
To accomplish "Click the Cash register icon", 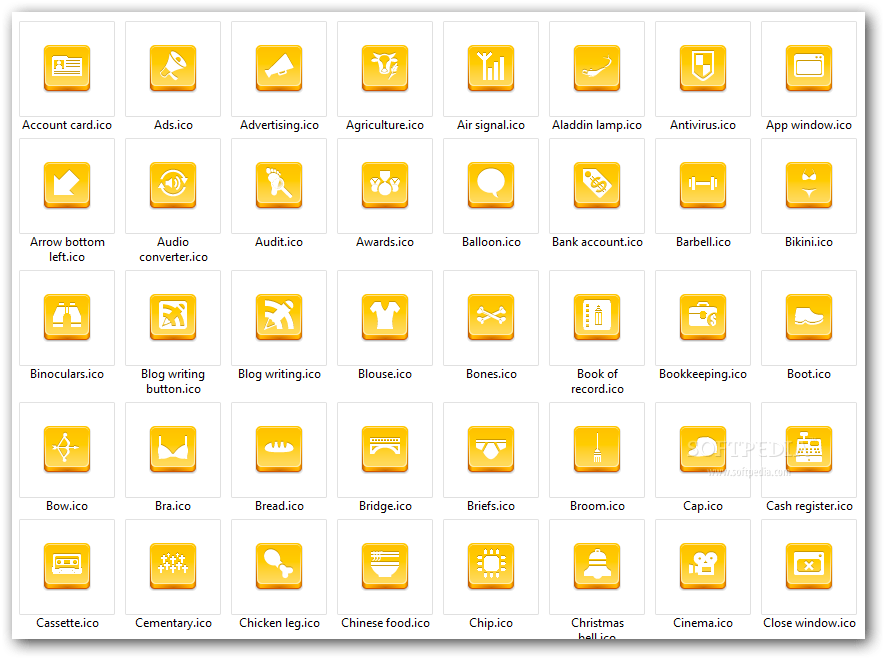I will pos(808,450).
